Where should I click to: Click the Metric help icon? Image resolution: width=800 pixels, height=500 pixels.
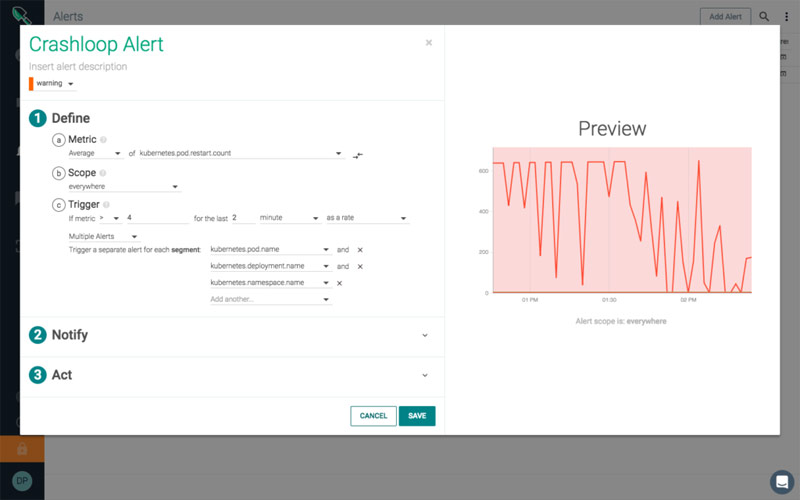tap(103, 139)
